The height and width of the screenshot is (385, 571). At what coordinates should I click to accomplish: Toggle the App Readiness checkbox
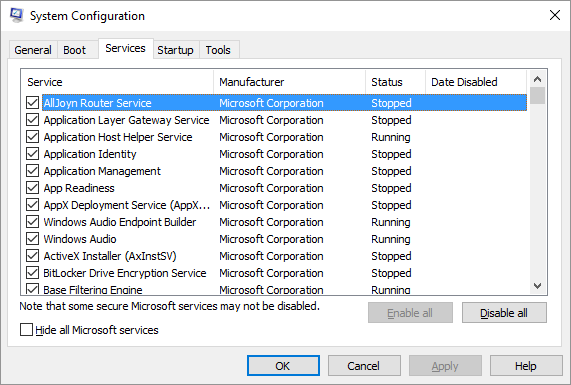[x=32, y=188]
